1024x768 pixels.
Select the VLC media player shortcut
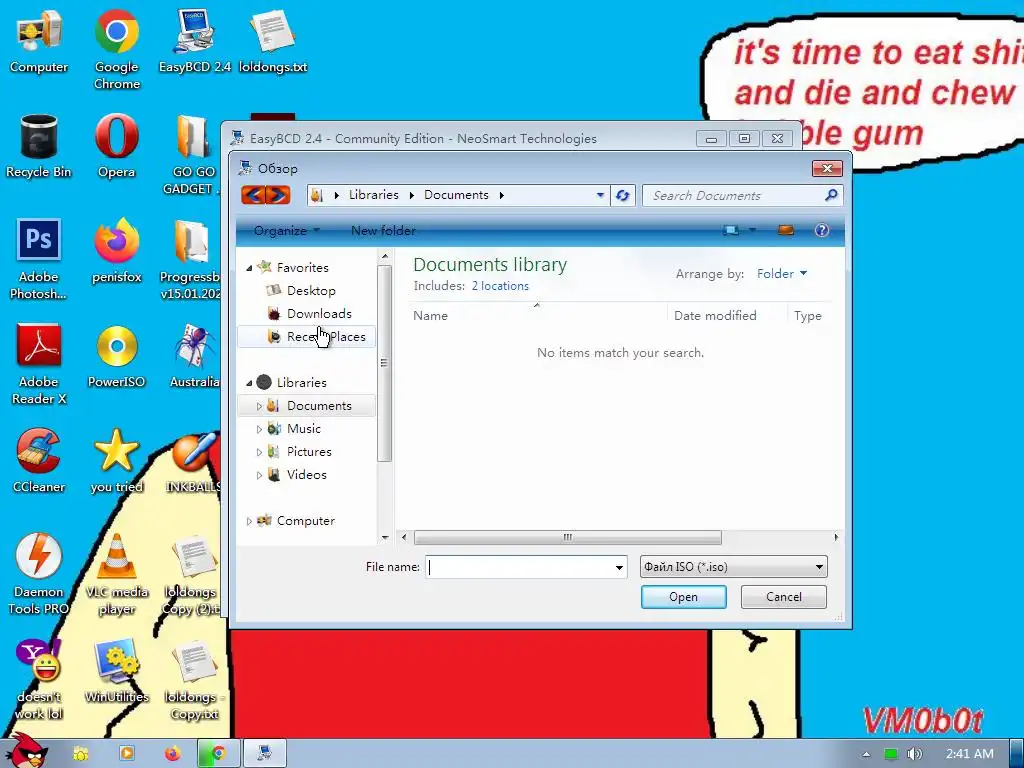116,574
